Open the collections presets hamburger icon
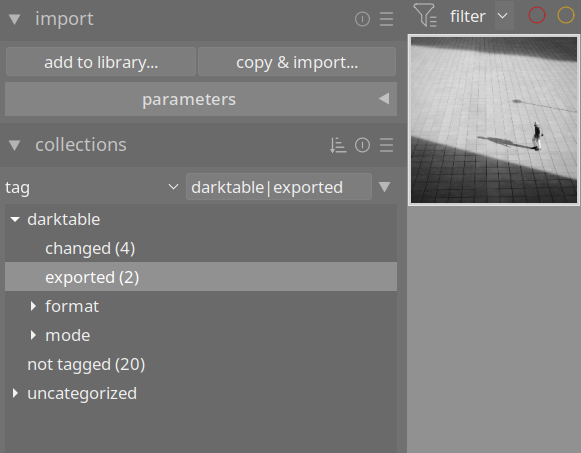The height and width of the screenshot is (453, 581). (x=386, y=145)
